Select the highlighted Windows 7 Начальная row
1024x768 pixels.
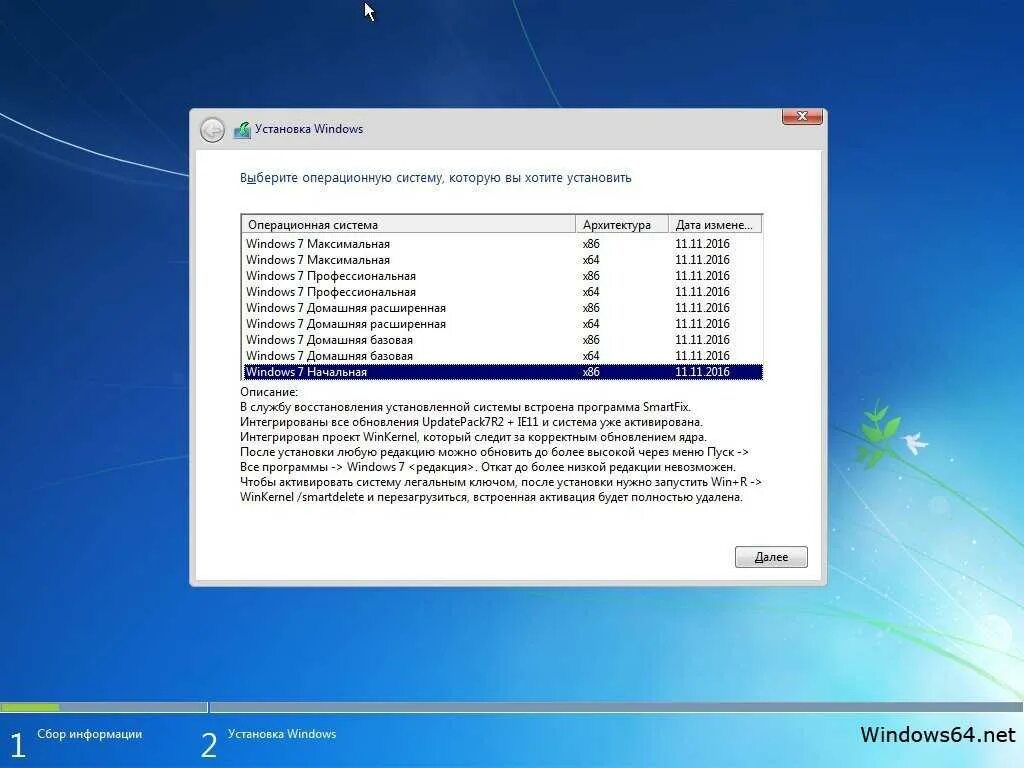pyautogui.click(x=503, y=372)
